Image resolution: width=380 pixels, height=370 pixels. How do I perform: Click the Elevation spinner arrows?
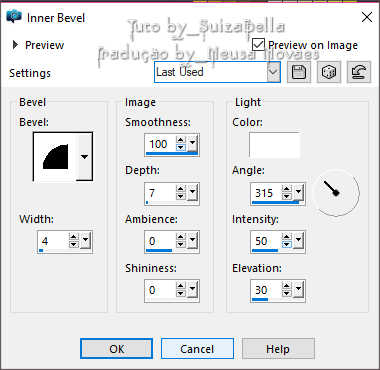click(287, 290)
